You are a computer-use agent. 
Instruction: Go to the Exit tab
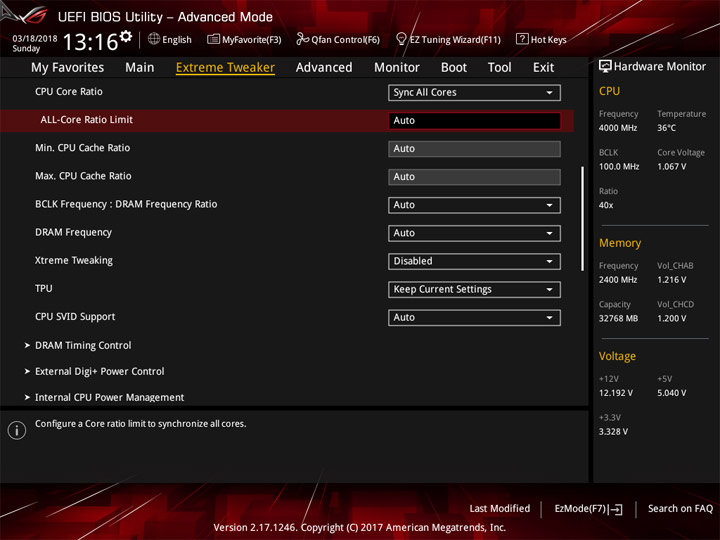pyautogui.click(x=543, y=68)
